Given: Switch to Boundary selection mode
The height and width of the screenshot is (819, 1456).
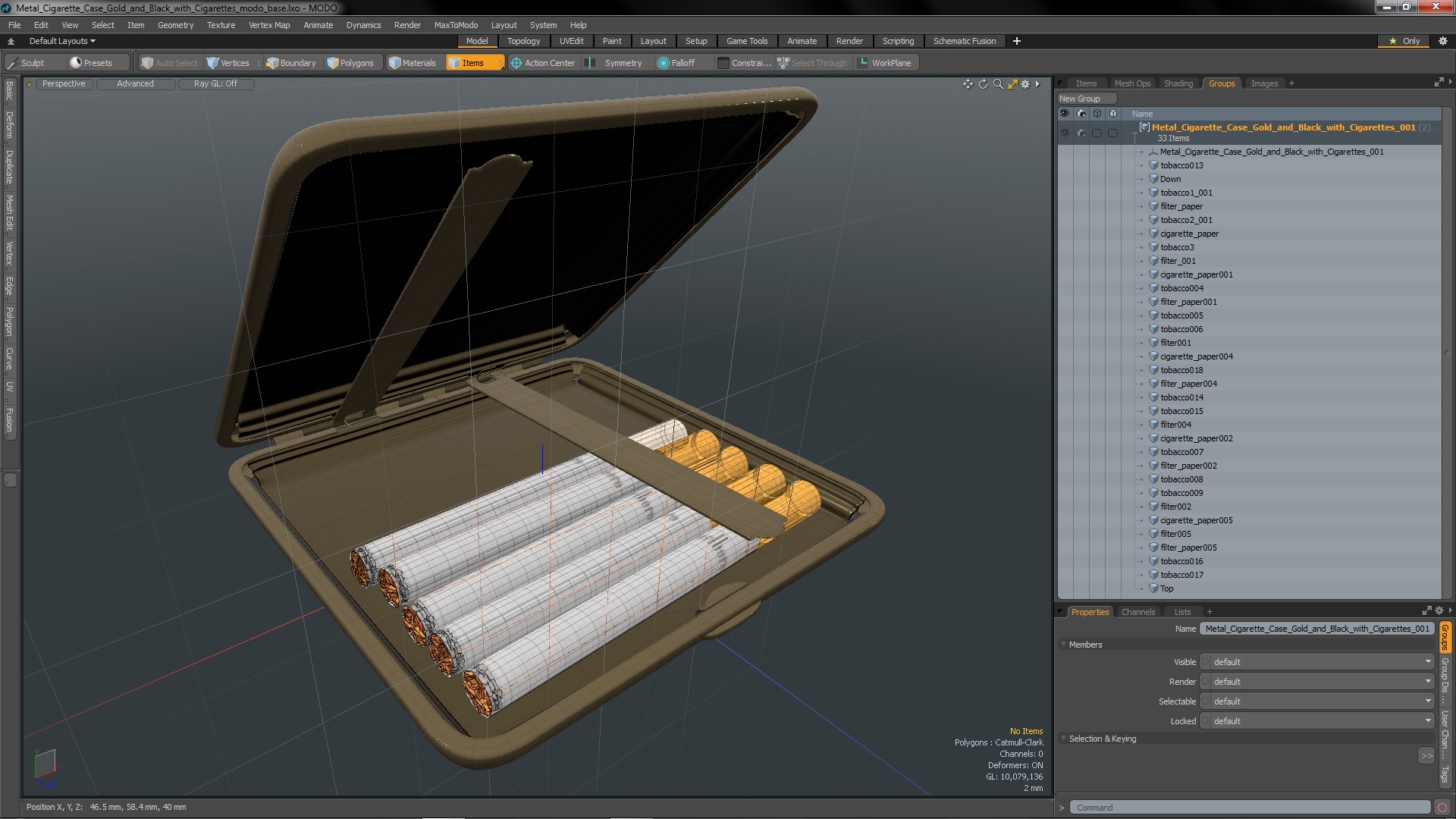Looking at the screenshot, I should [291, 63].
